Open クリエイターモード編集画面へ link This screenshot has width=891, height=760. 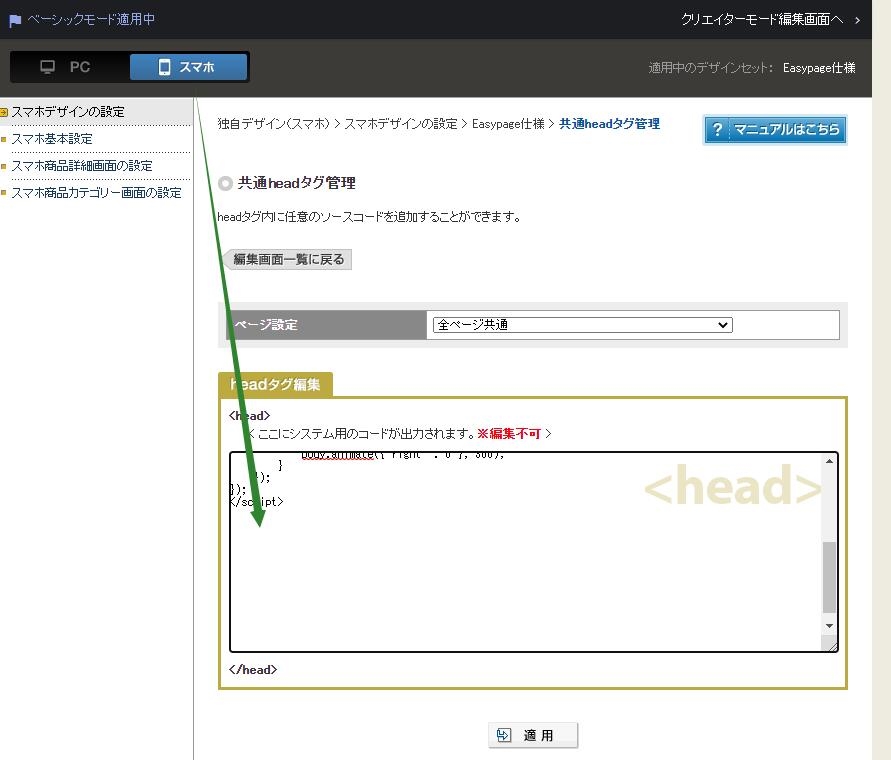(762, 19)
